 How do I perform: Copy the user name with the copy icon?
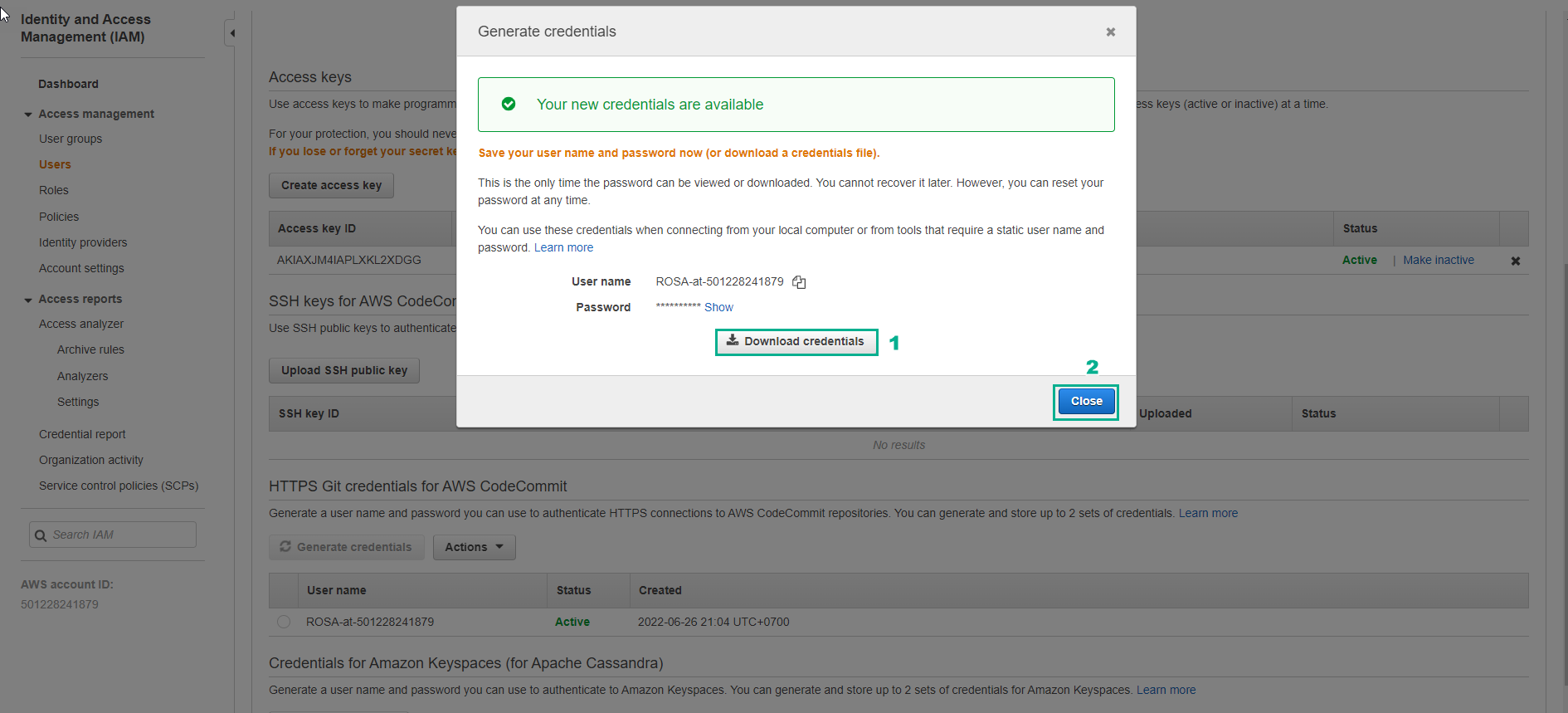click(799, 282)
